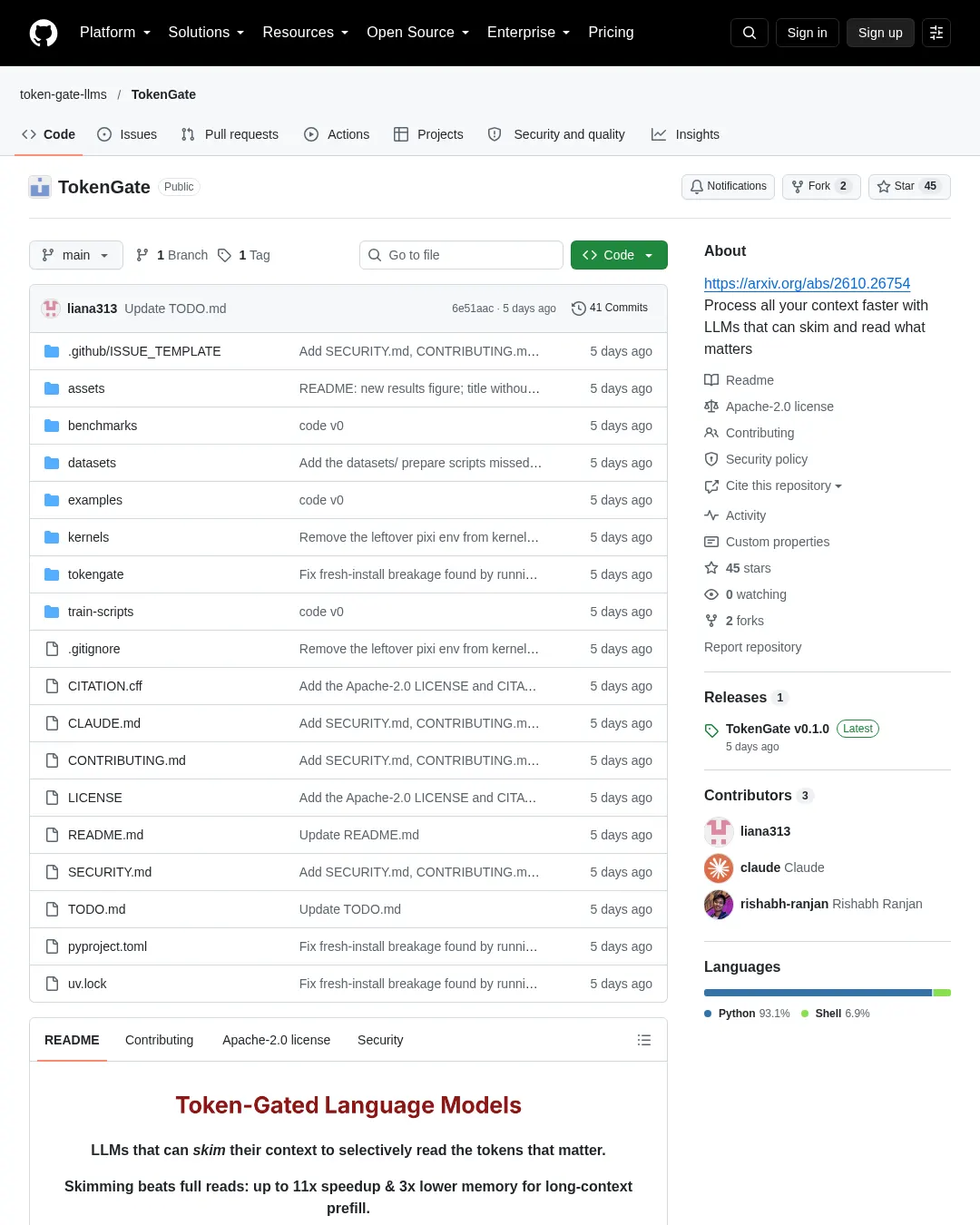Open the token-gate-llms owner link
The width and height of the screenshot is (980, 1225).
64,94
